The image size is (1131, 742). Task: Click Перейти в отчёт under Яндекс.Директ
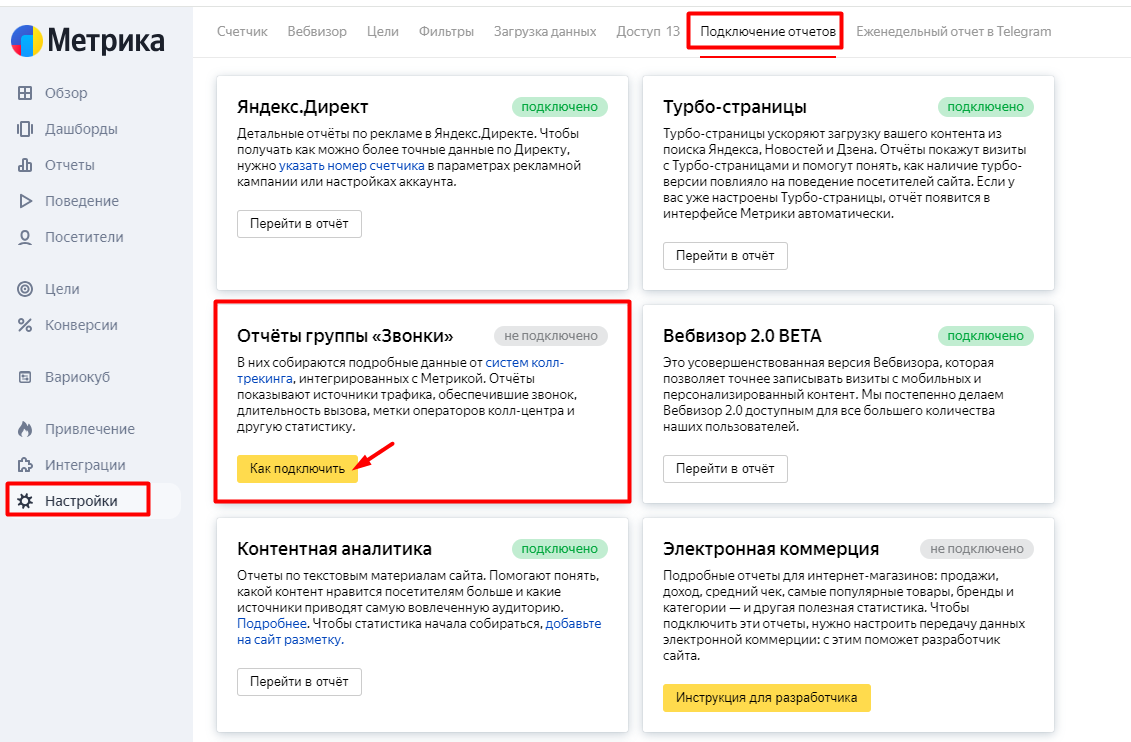[x=299, y=224]
